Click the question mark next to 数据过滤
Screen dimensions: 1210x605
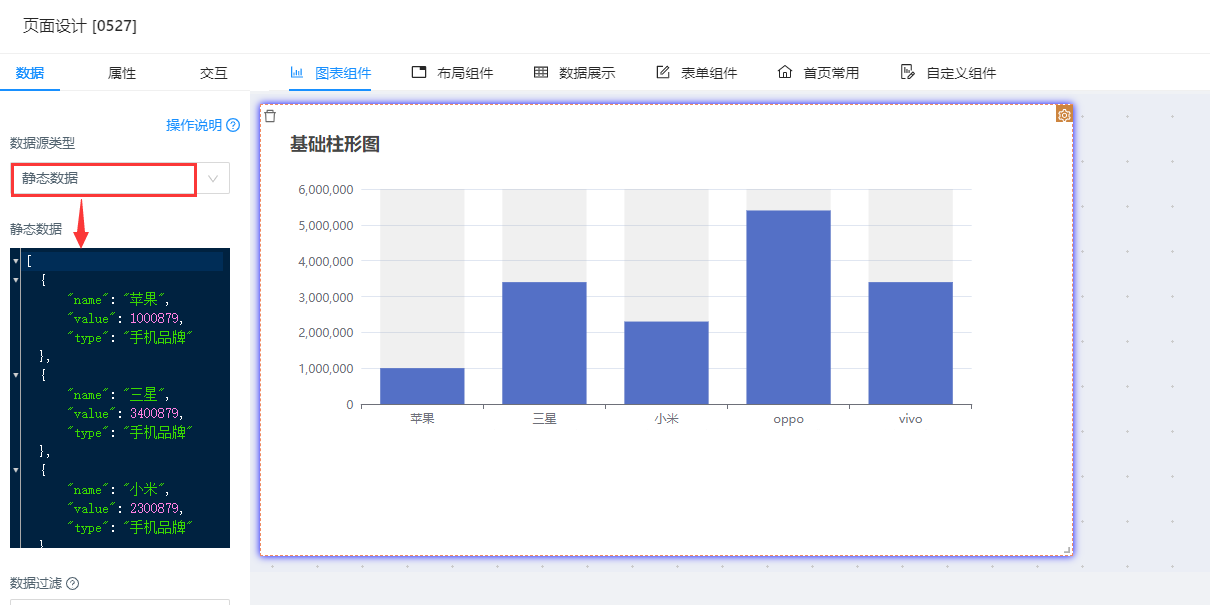click(x=72, y=583)
